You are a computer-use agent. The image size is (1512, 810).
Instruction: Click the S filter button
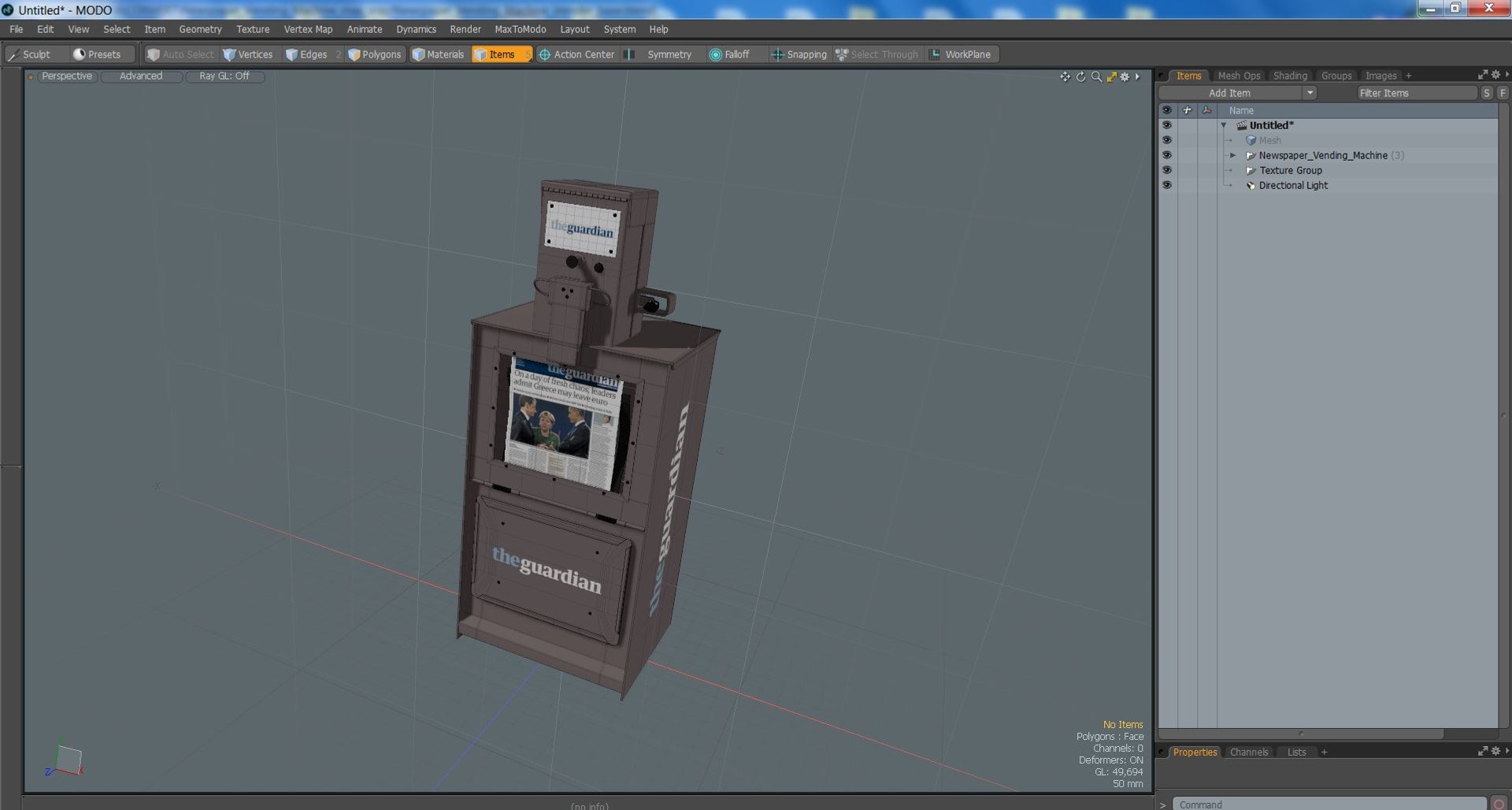1486,93
